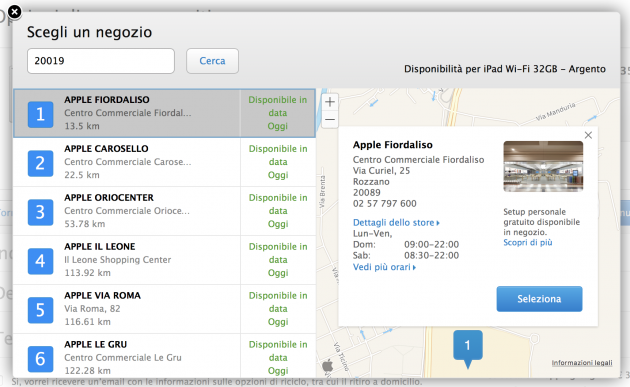630x387 pixels.
Task: Click Centro Commerciale Le Gru address line
Action: point(123,358)
